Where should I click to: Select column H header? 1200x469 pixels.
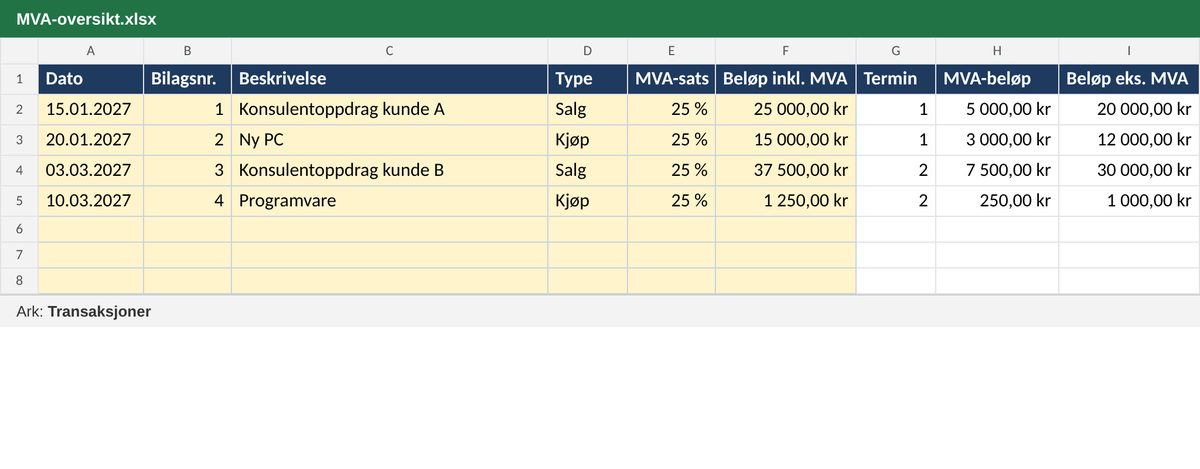(997, 51)
